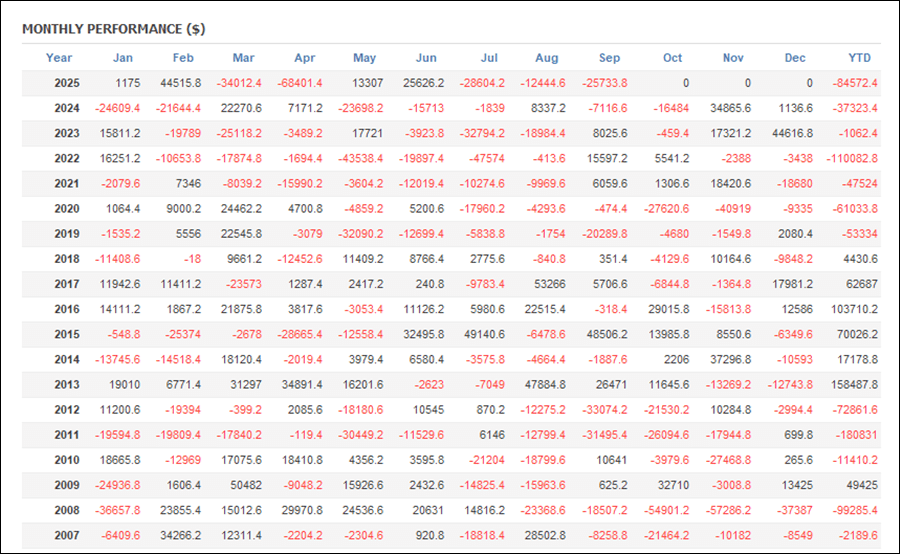
Task: Click the Dec column header
Action: [795, 58]
